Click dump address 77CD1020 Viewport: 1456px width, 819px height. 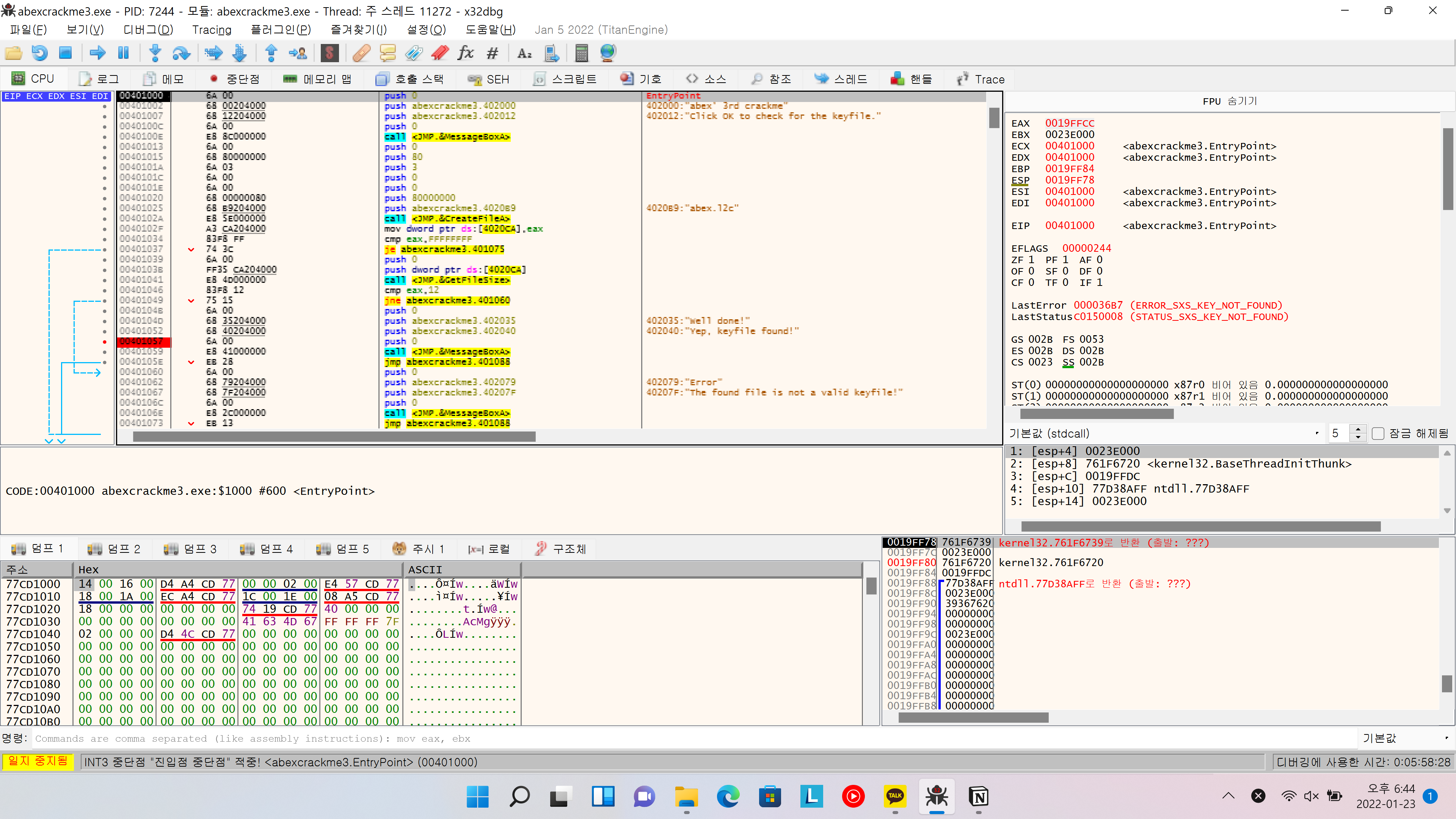pos(33,609)
